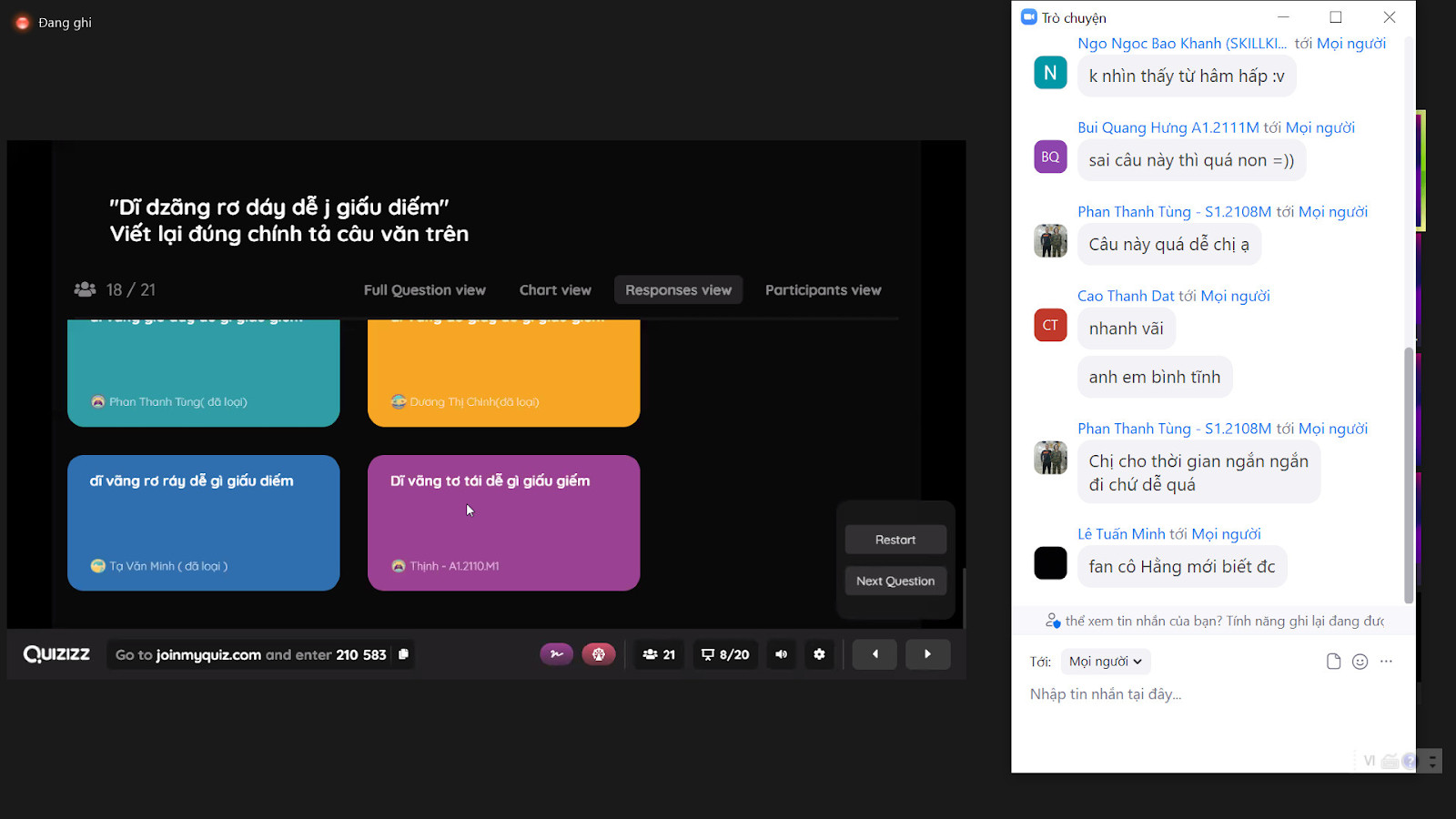Open the question progress 8/20 indicator
The width and height of the screenshot is (1456, 819).
point(725,654)
